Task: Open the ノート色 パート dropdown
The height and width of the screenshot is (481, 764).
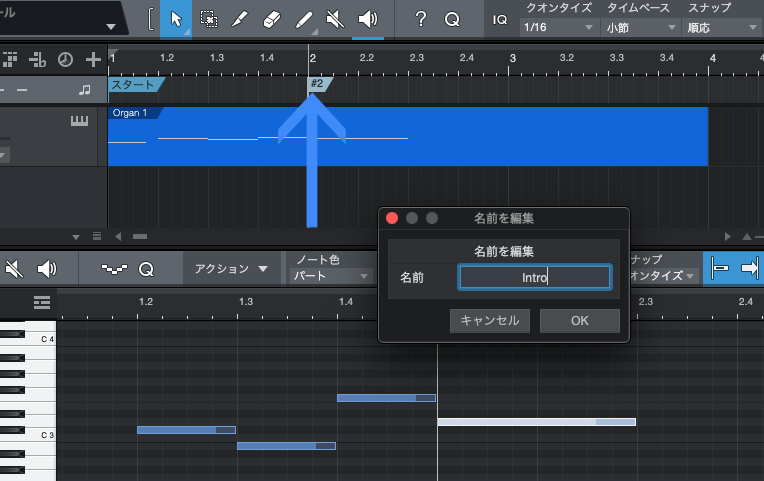Action: coord(329,276)
